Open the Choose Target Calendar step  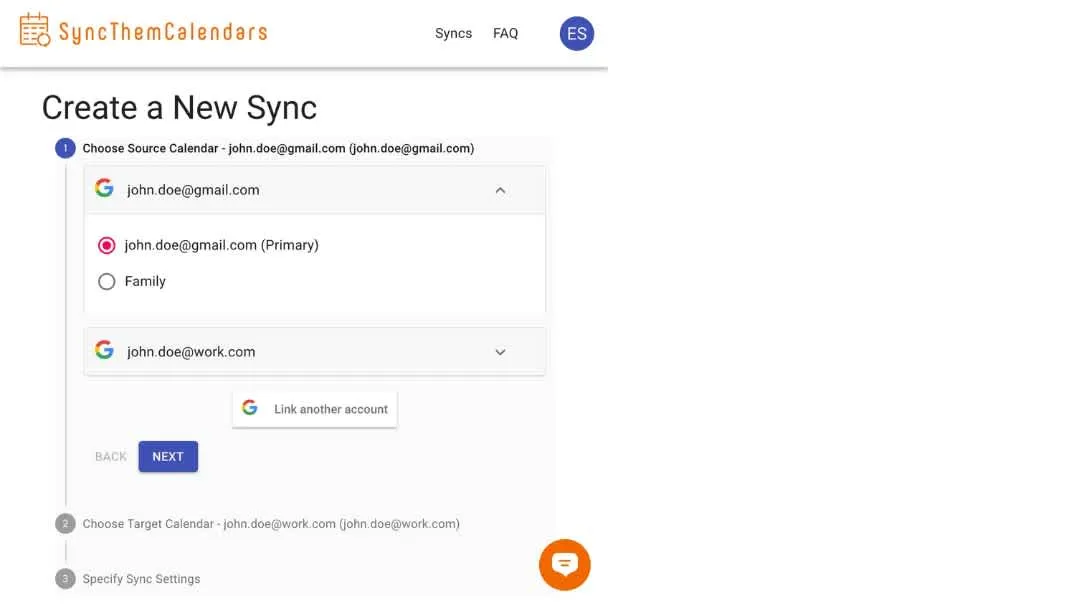tap(271, 524)
